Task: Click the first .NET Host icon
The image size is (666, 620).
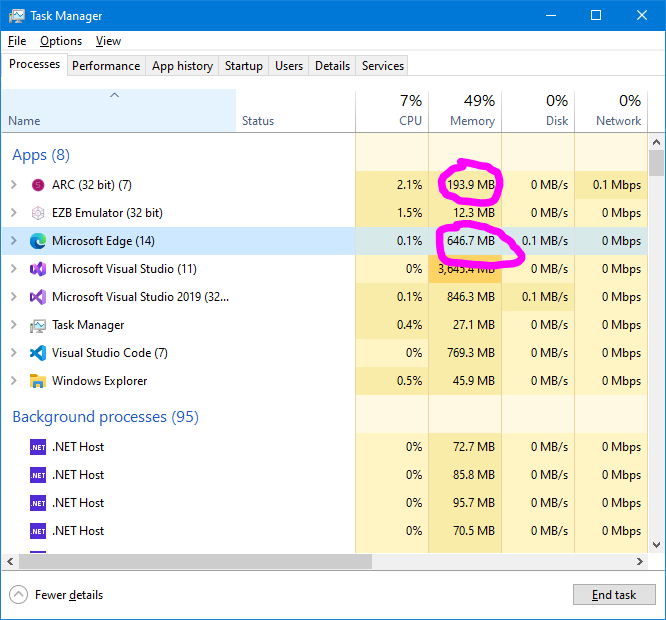Action: 38,447
